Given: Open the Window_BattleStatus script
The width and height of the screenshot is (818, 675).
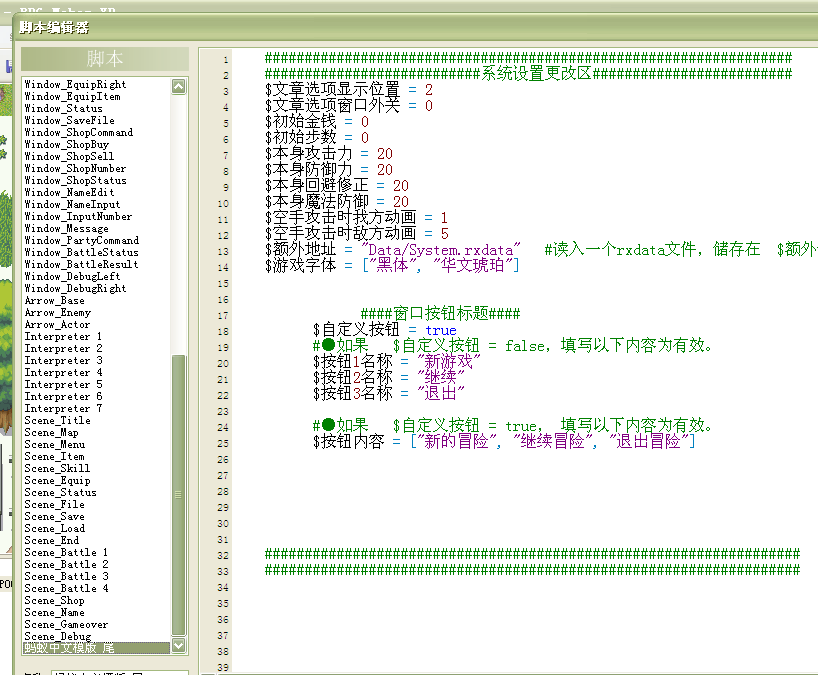Looking at the screenshot, I should 81,252.
